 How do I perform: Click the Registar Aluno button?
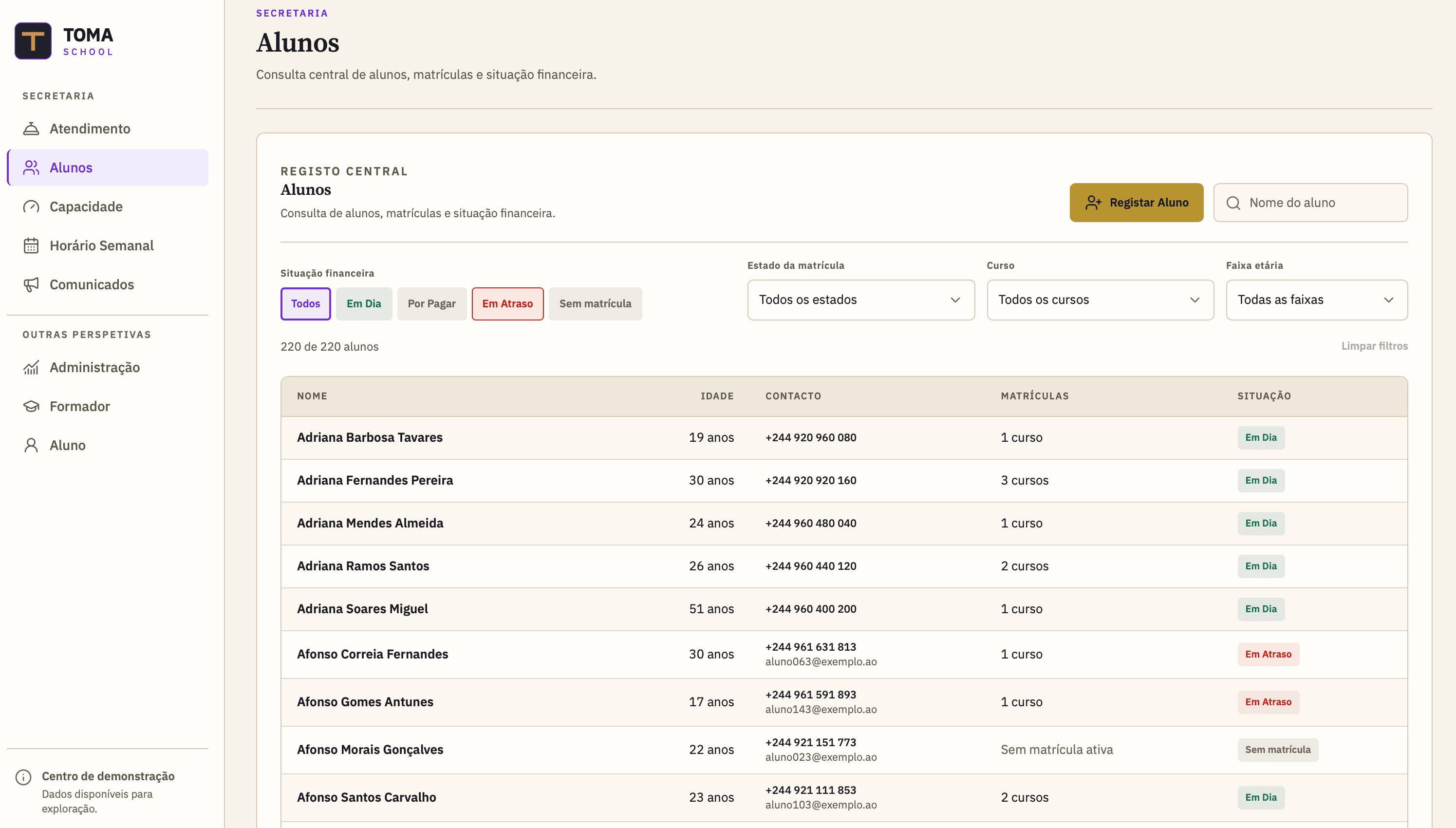click(x=1137, y=203)
